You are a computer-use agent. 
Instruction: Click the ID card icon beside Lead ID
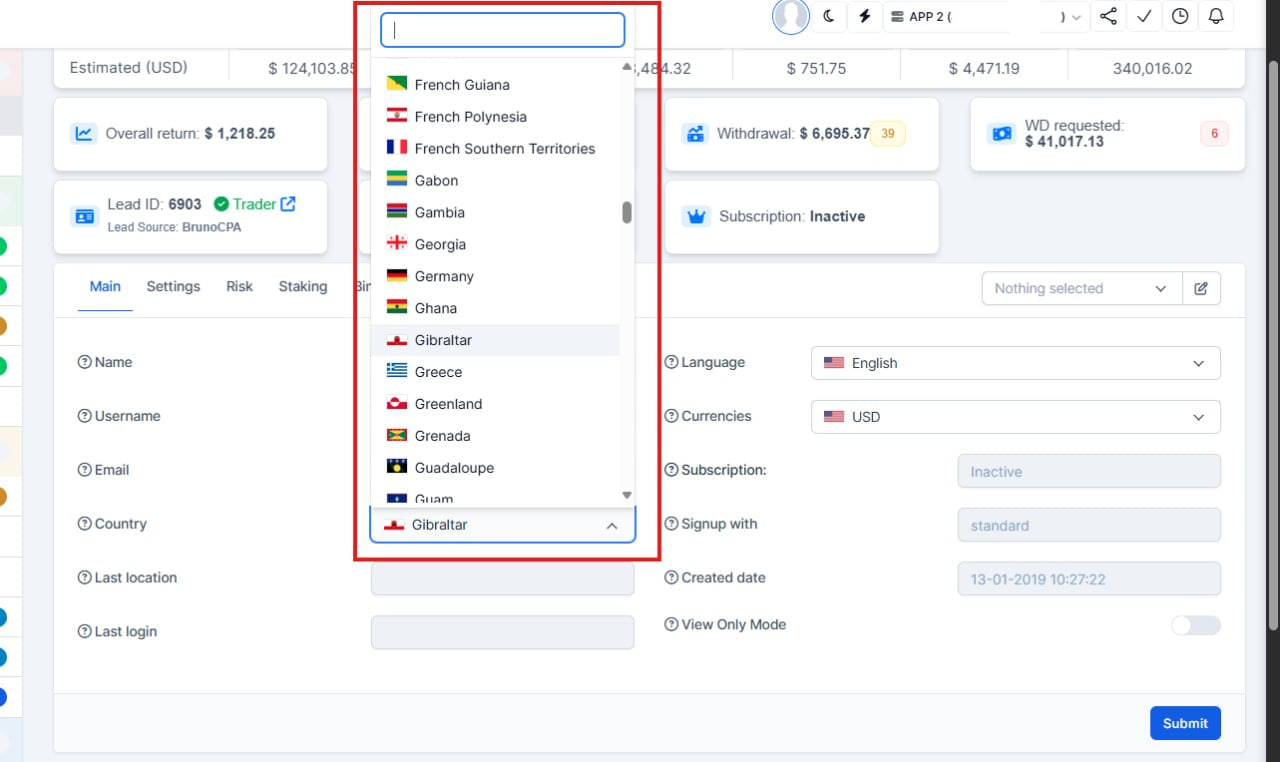point(84,216)
